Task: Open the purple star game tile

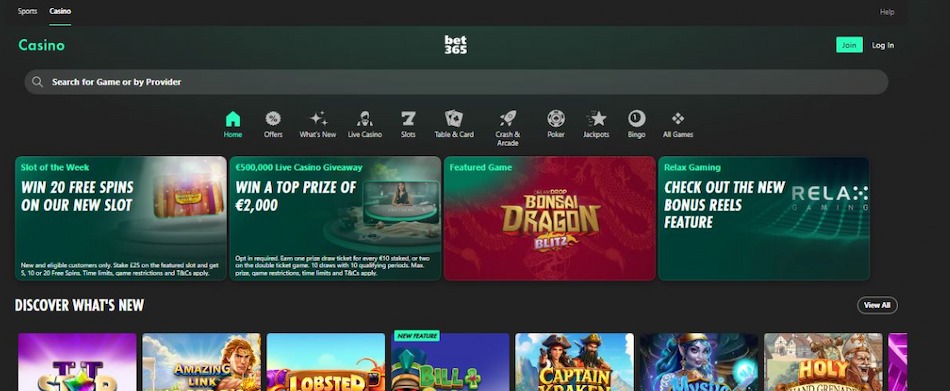Action: pyautogui.click(x=78, y=362)
